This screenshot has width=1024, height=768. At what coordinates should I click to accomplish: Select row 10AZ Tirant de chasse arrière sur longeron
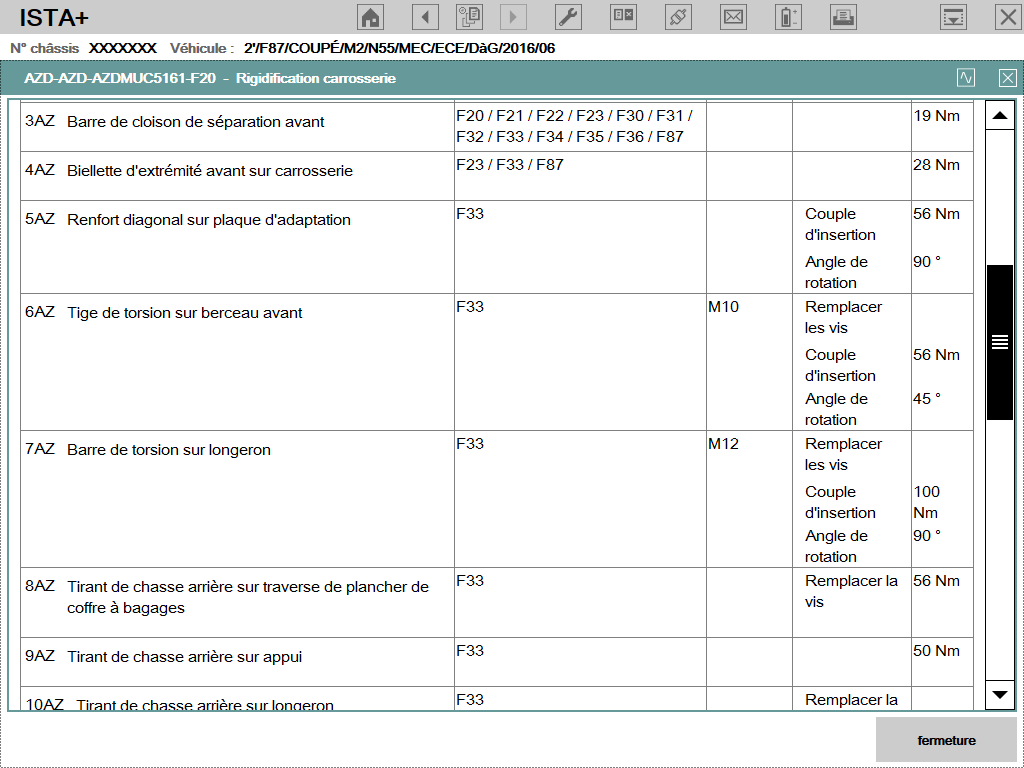click(497, 699)
